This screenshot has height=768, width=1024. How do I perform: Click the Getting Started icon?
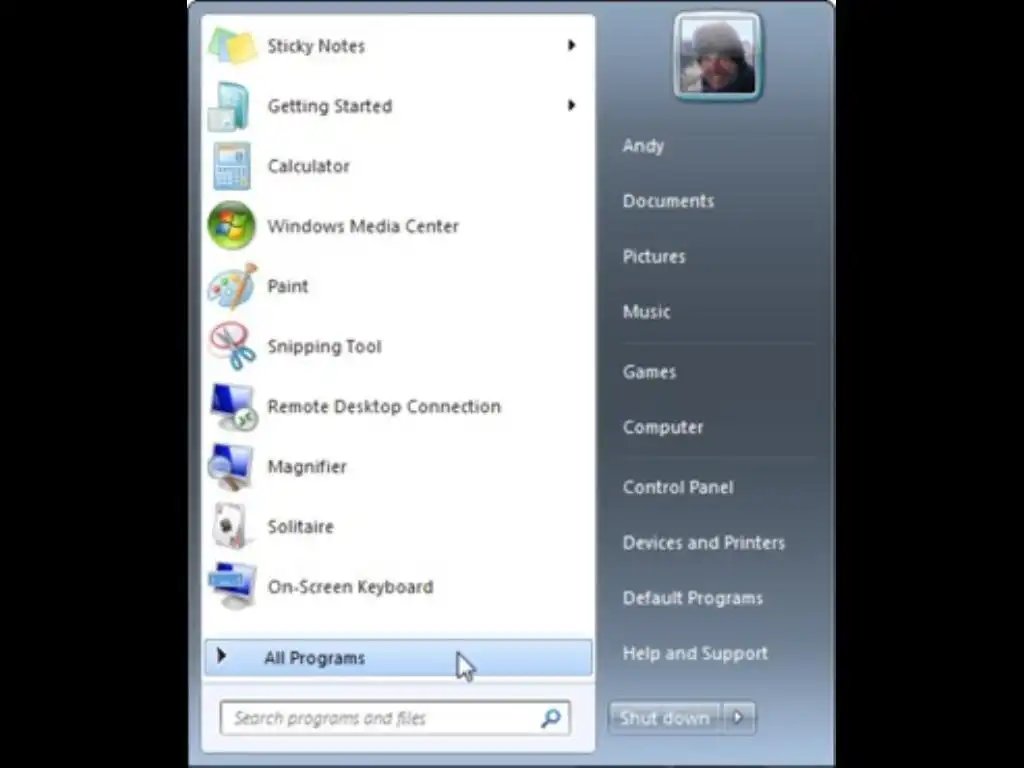tap(229, 106)
